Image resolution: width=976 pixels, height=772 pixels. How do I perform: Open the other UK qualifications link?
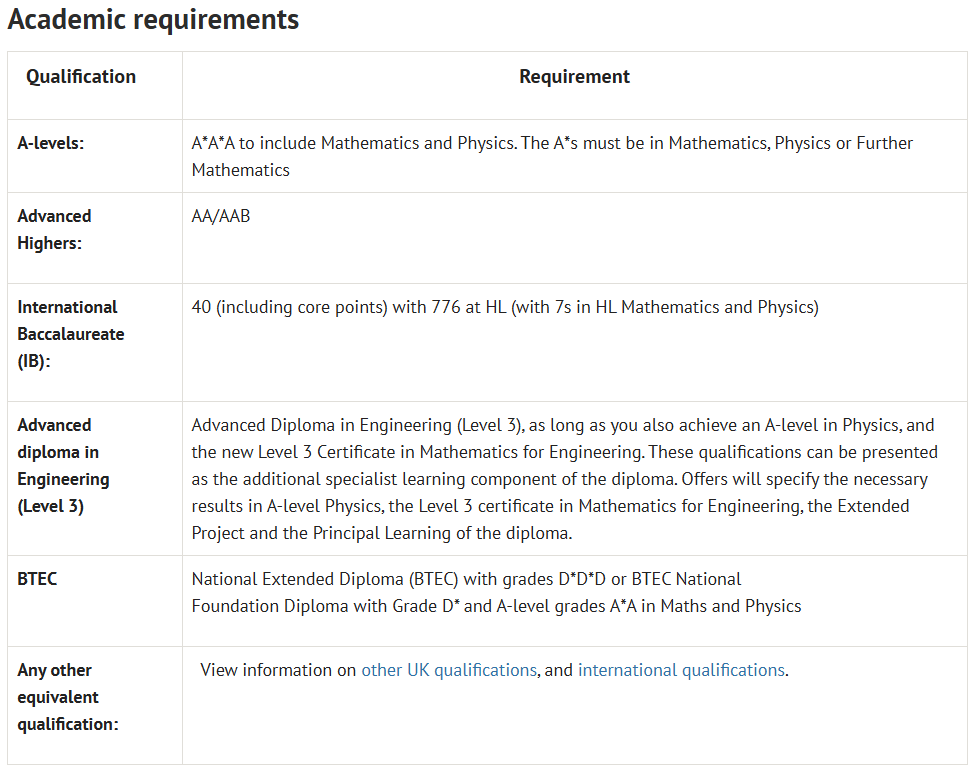[449, 670]
